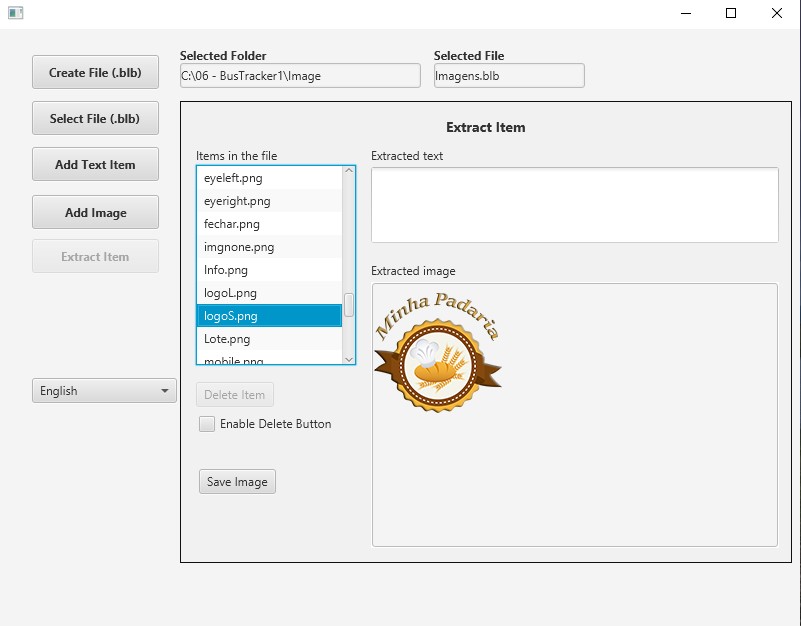Click the list scrollbar up arrow

349,171
